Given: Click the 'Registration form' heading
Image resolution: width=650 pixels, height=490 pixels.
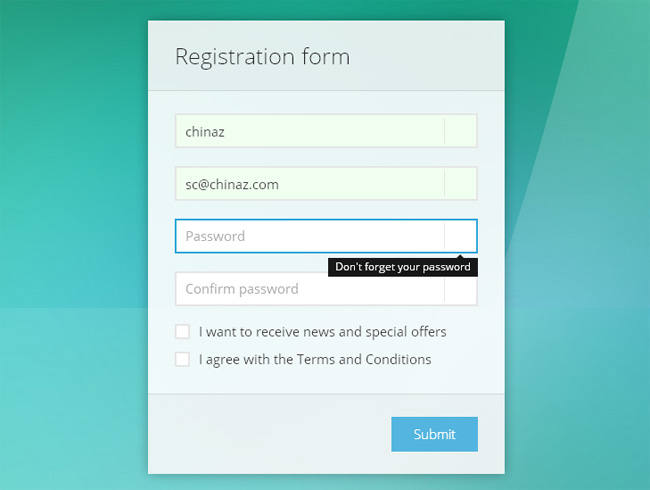Looking at the screenshot, I should [262, 56].
